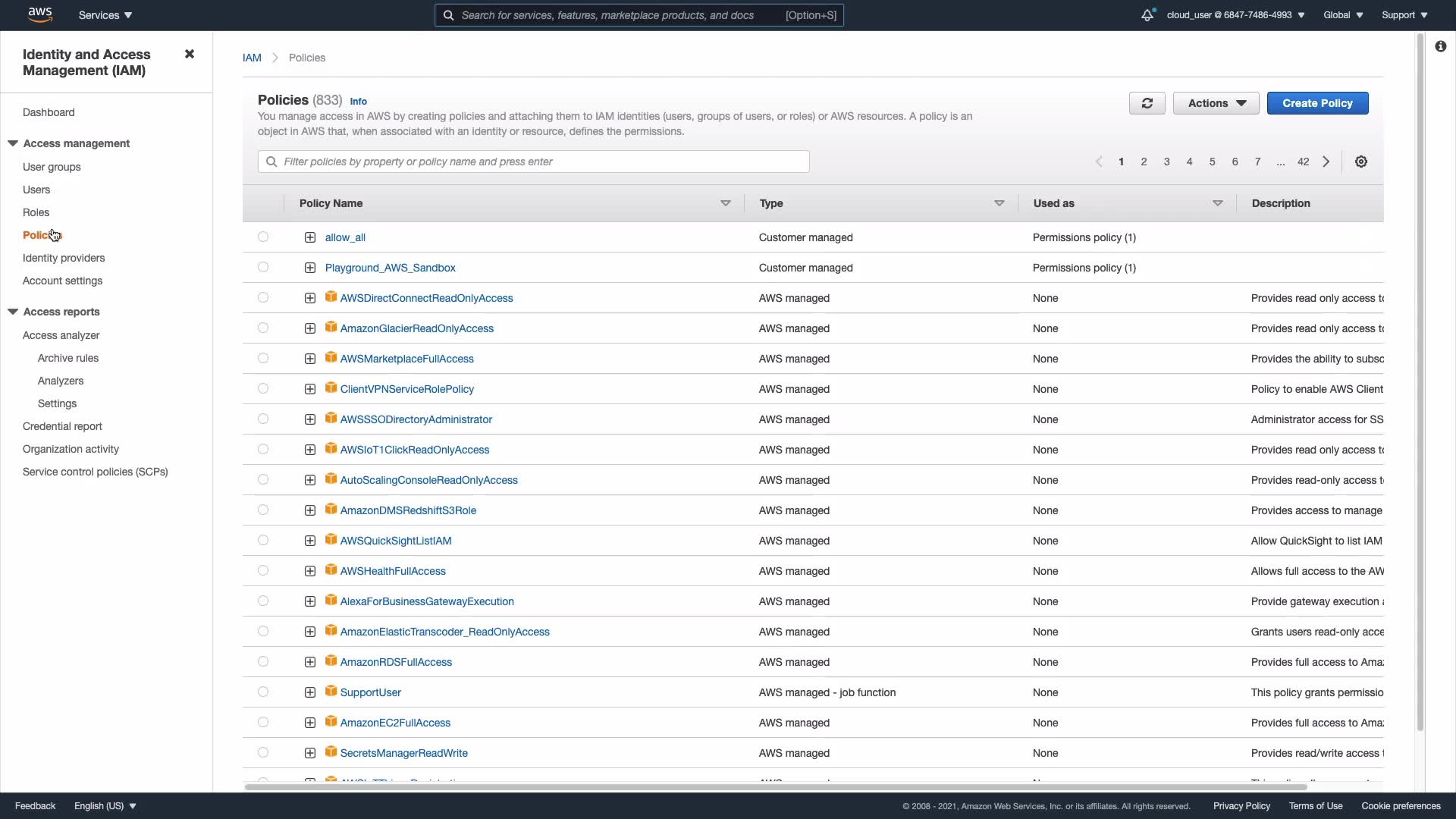This screenshot has height=819, width=1456.
Task: Expand allow_all policy plus icon
Action: click(x=310, y=237)
